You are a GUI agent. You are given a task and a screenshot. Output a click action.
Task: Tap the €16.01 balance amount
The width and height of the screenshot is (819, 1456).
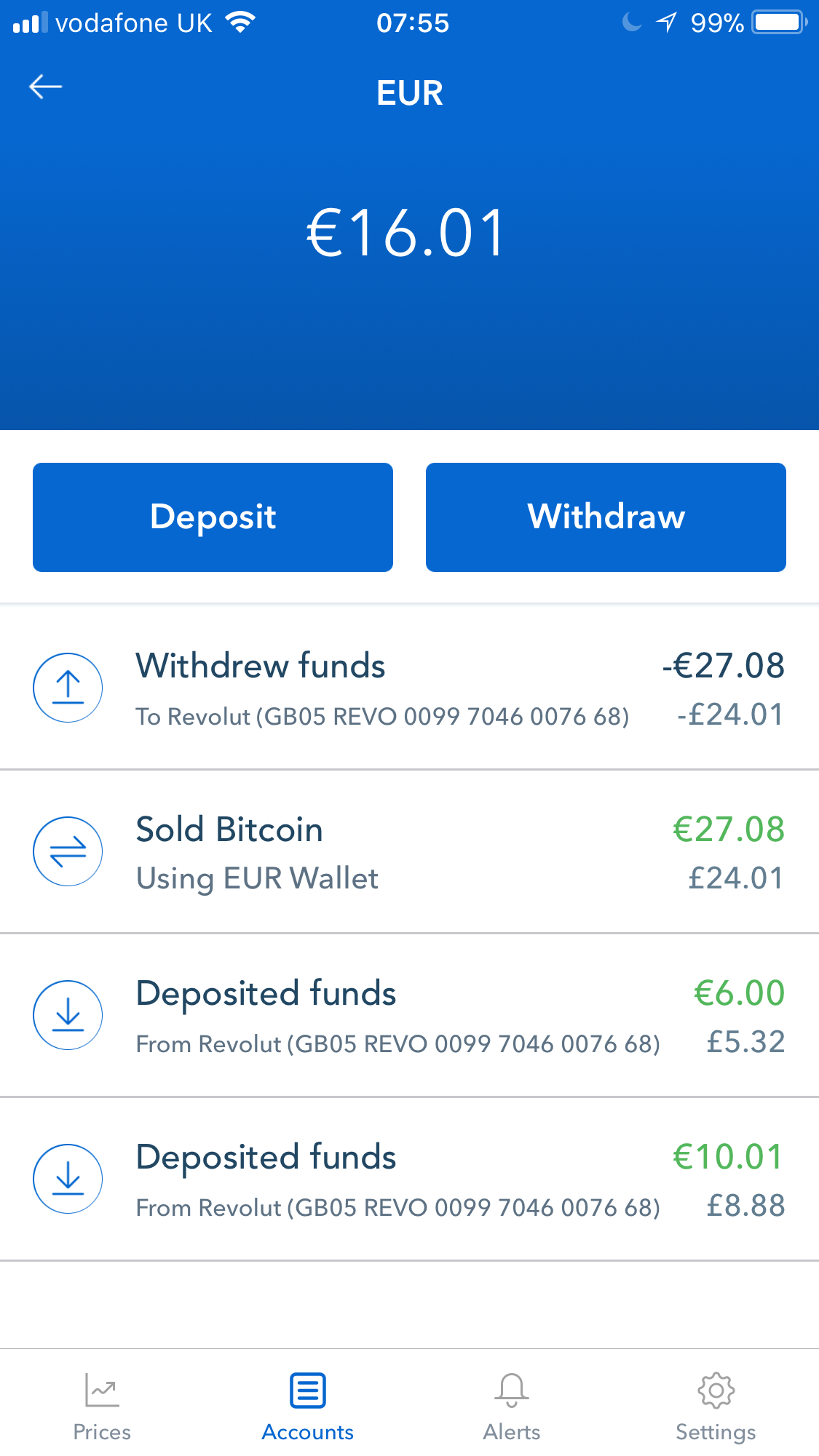406,234
